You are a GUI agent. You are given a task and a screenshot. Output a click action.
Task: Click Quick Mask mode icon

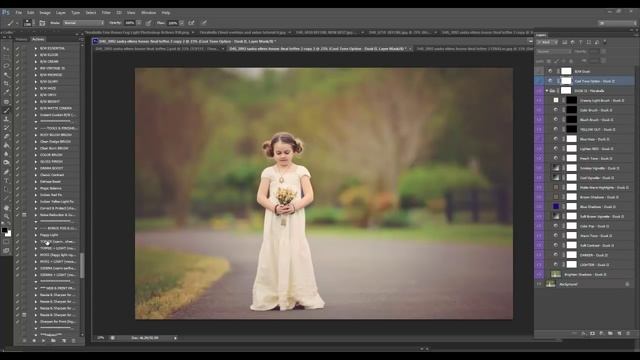[6, 242]
